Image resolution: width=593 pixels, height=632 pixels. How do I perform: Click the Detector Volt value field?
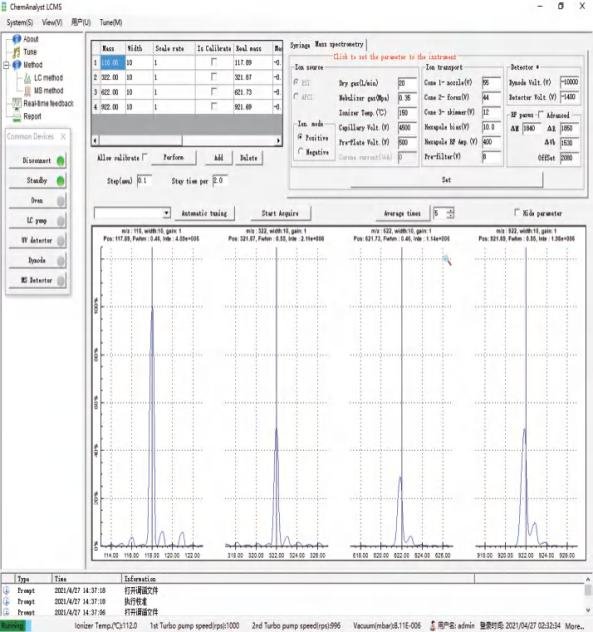coord(570,97)
